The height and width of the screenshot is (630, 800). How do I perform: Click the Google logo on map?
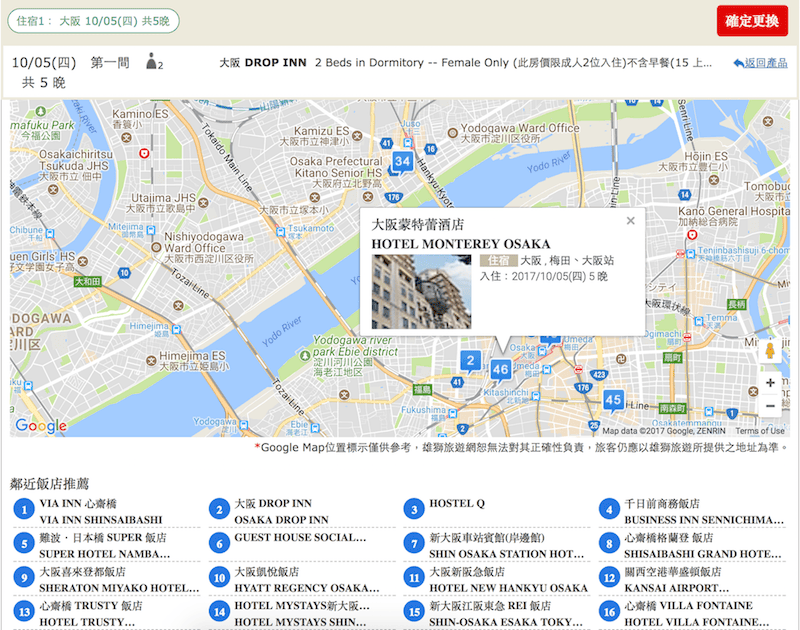point(41,426)
